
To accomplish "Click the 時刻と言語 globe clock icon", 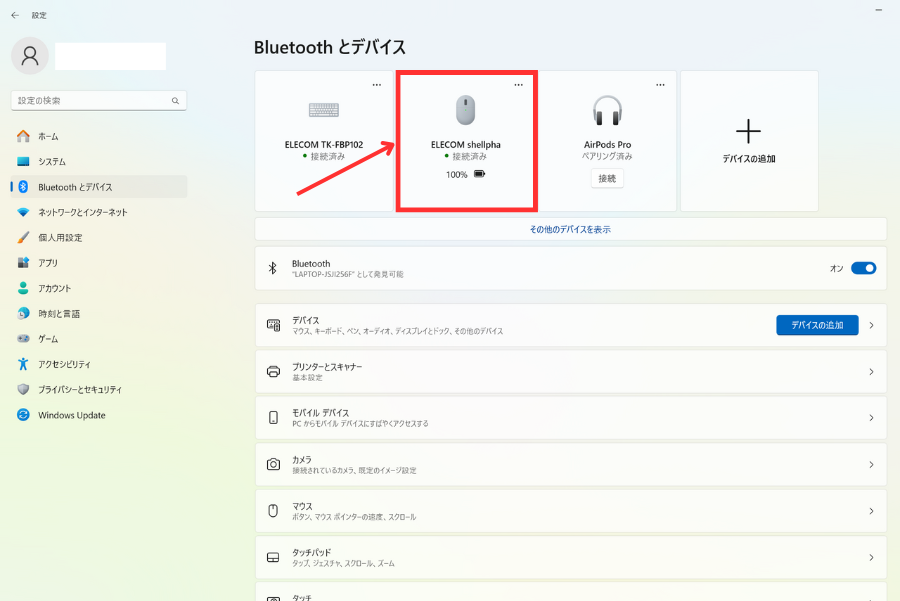I will (x=23, y=313).
